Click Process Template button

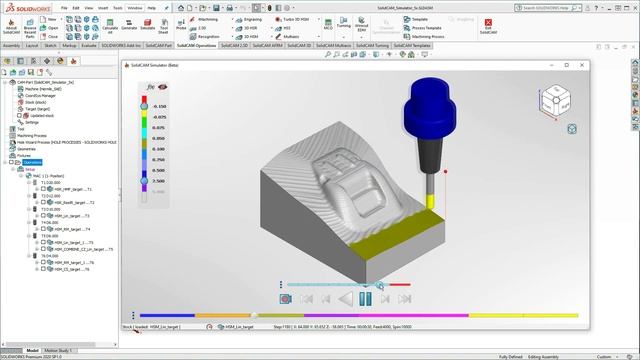pyautogui.click(x=422, y=28)
